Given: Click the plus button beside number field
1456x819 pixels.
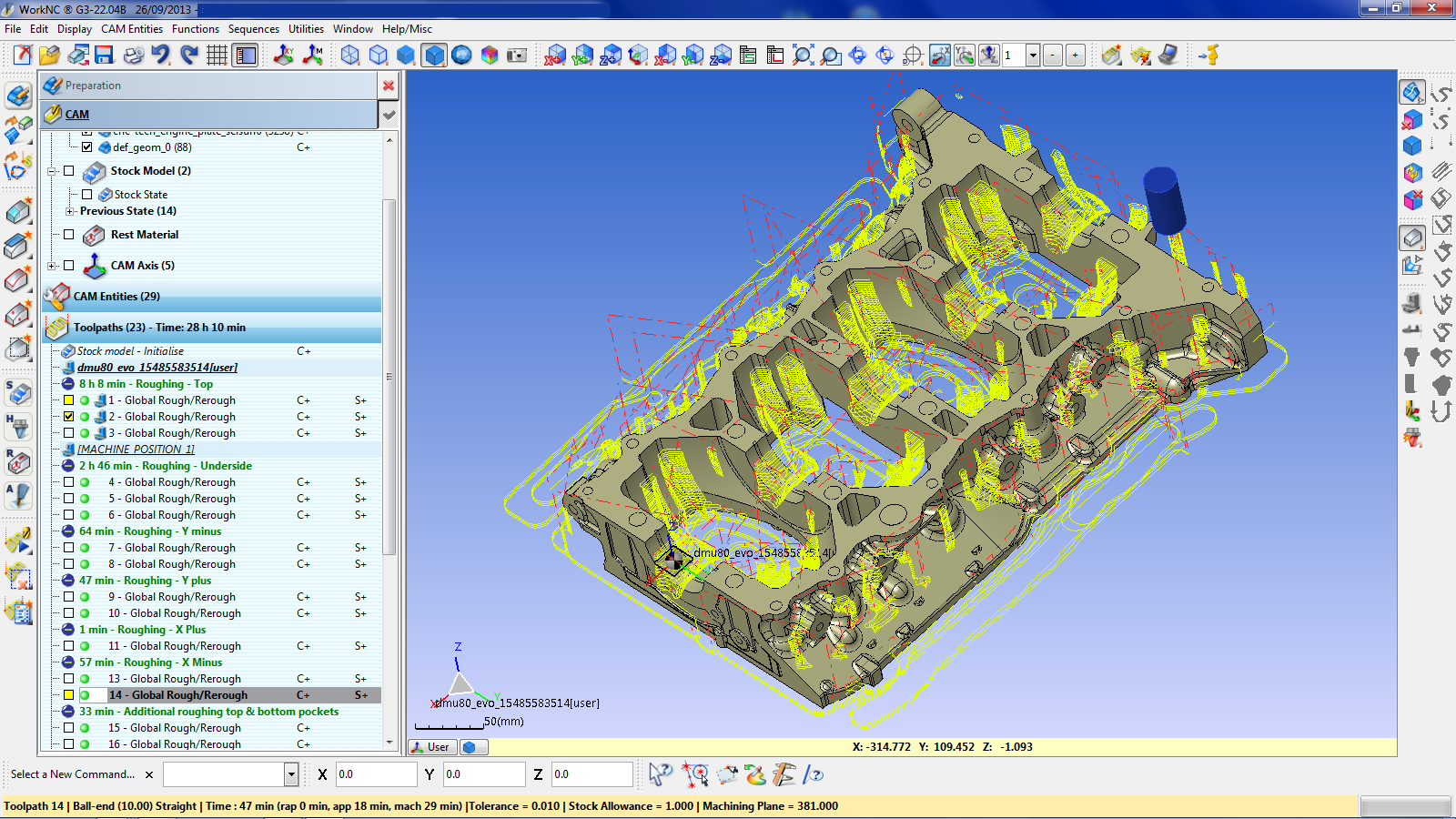Looking at the screenshot, I should pos(1075,56).
